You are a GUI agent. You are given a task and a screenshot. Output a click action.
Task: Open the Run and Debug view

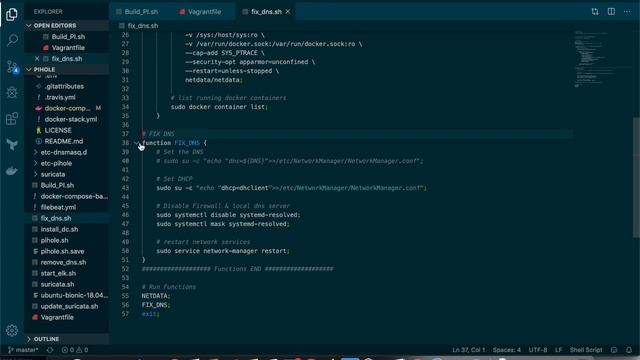coord(12,93)
